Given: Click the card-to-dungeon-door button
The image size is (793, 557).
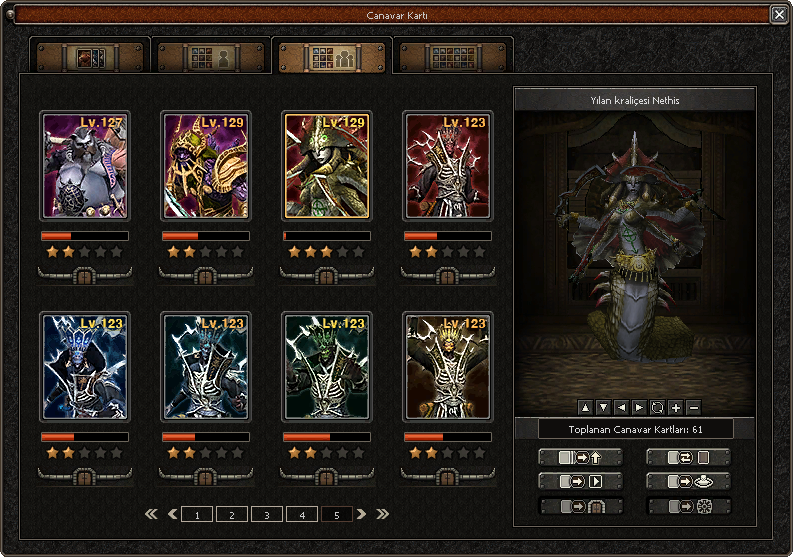Looking at the screenshot, I should pos(580,506).
